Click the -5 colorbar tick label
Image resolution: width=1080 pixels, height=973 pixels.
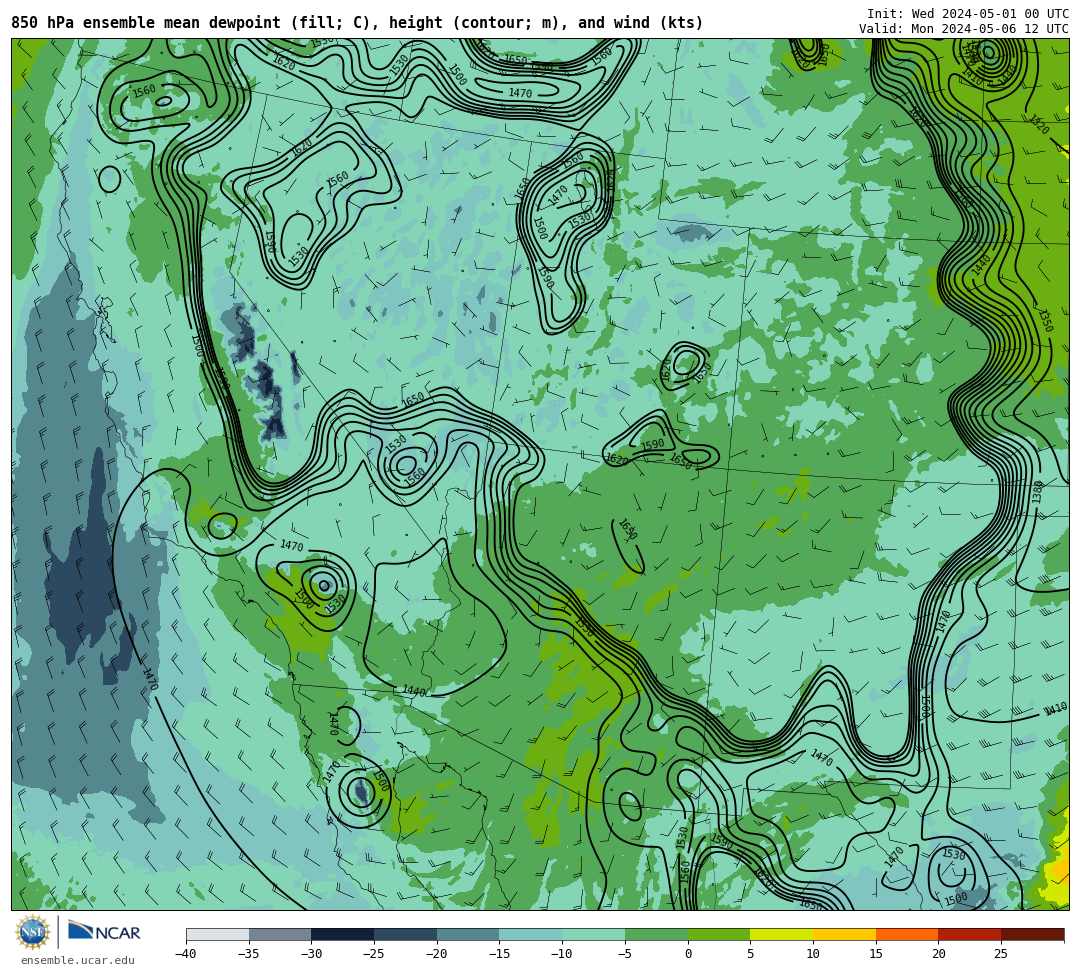pos(625,954)
